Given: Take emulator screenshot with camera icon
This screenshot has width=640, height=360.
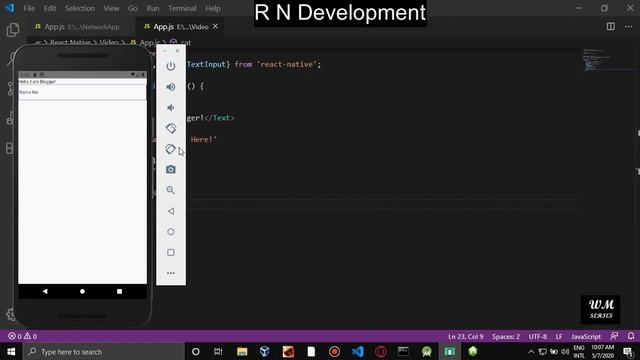Looking at the screenshot, I should pos(171,169).
